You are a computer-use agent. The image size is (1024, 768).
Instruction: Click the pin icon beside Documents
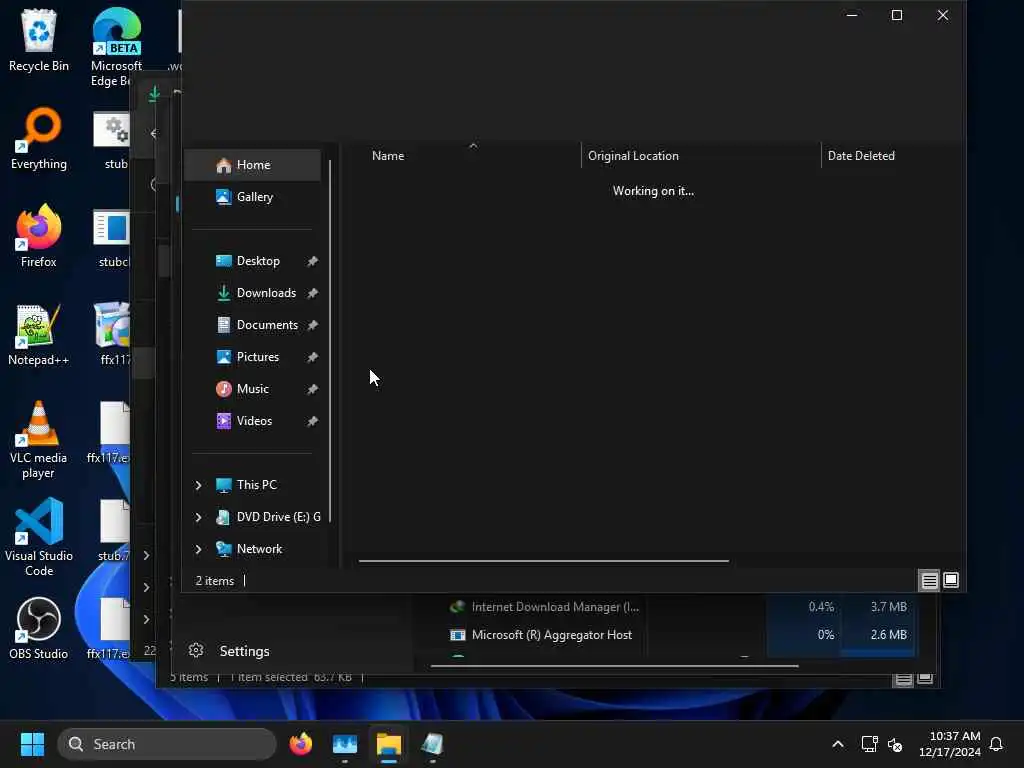312,325
